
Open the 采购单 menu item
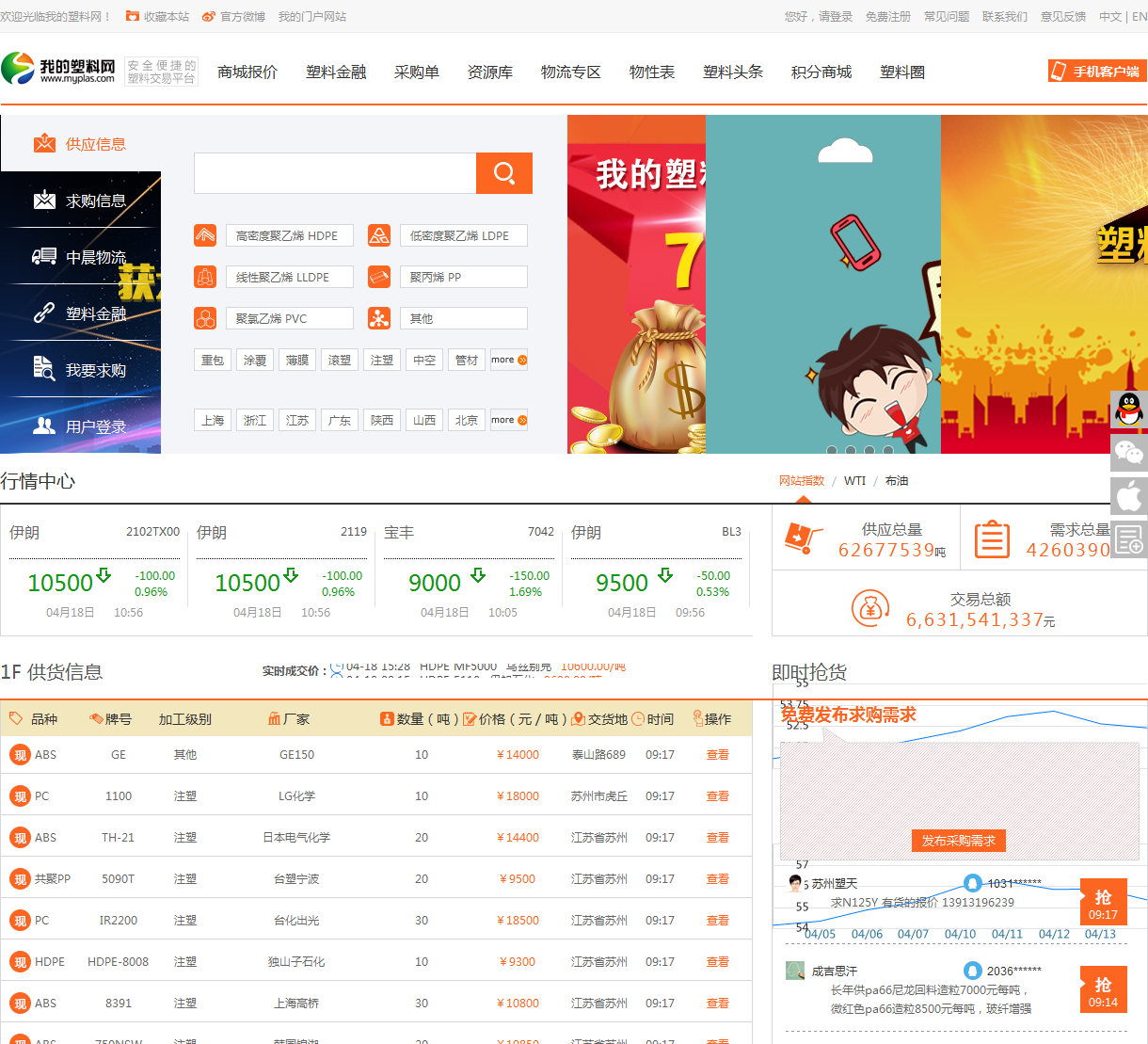coord(417,72)
